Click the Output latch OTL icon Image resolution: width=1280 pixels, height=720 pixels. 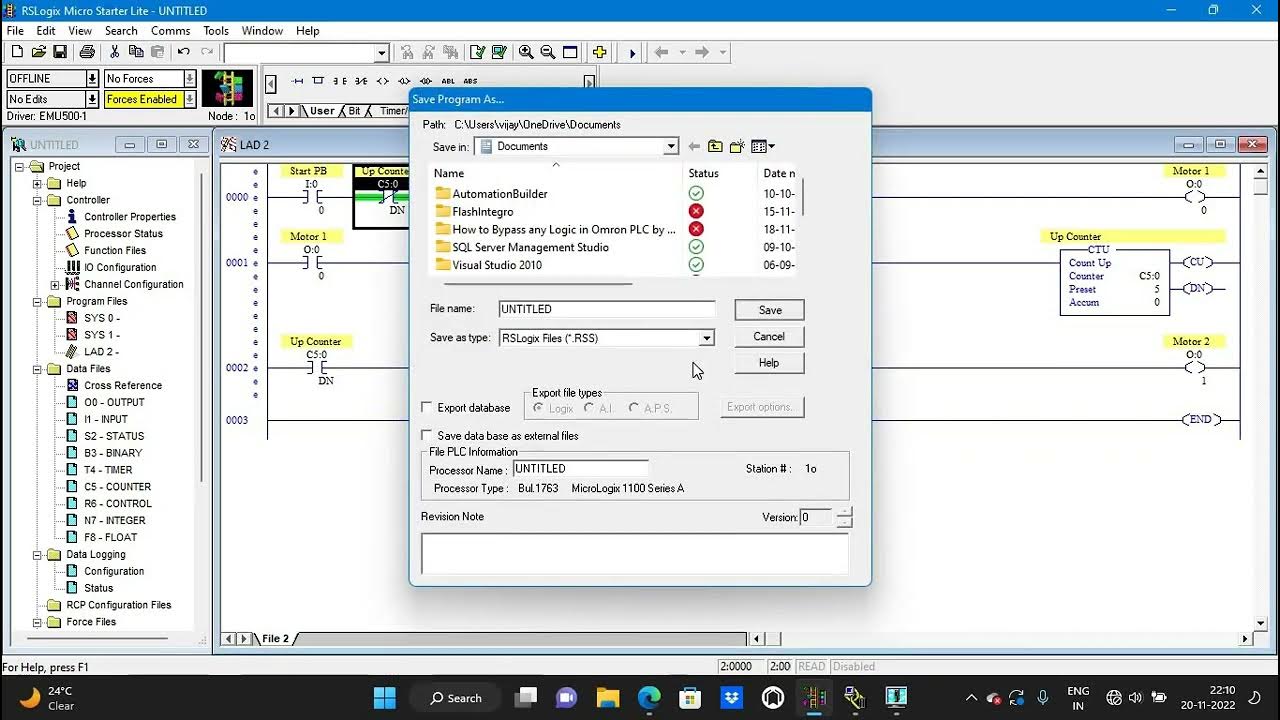tap(404, 81)
